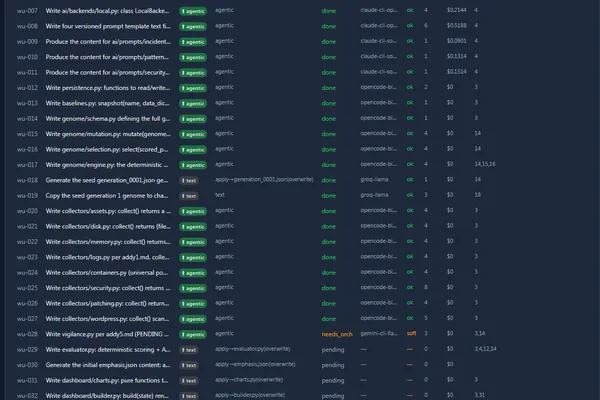Viewport: 600px width, 400px height.
Task: Click 'Write collectors/containers.py' task title
Action: [x=107, y=273]
